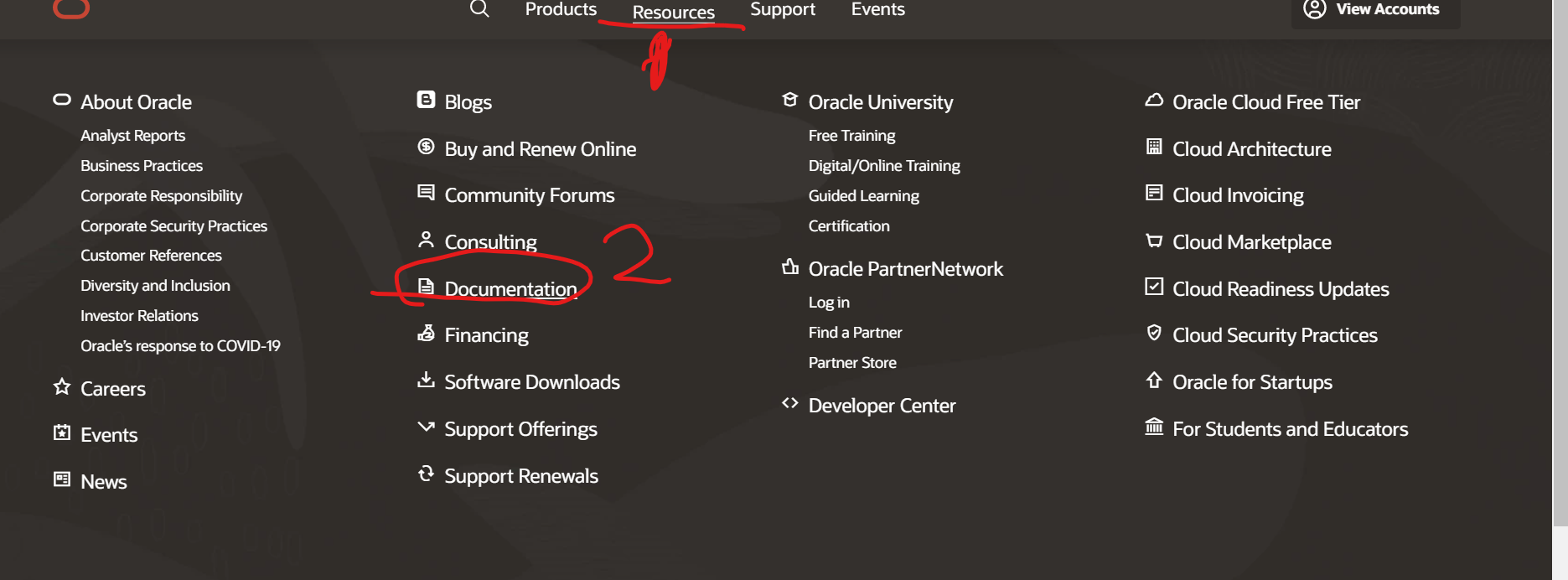Click the Documentation page icon
Image resolution: width=1568 pixels, height=580 pixels.
point(426,287)
